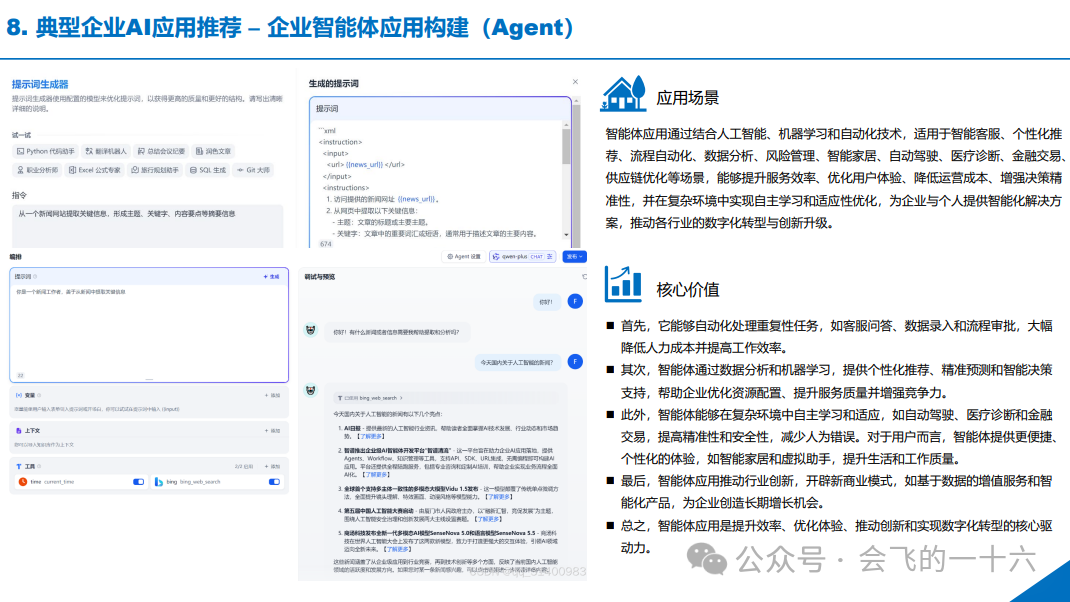The width and height of the screenshot is (1070, 602).
Task: Click into the 指令 instruction text box
Action: pyautogui.click(x=147, y=226)
